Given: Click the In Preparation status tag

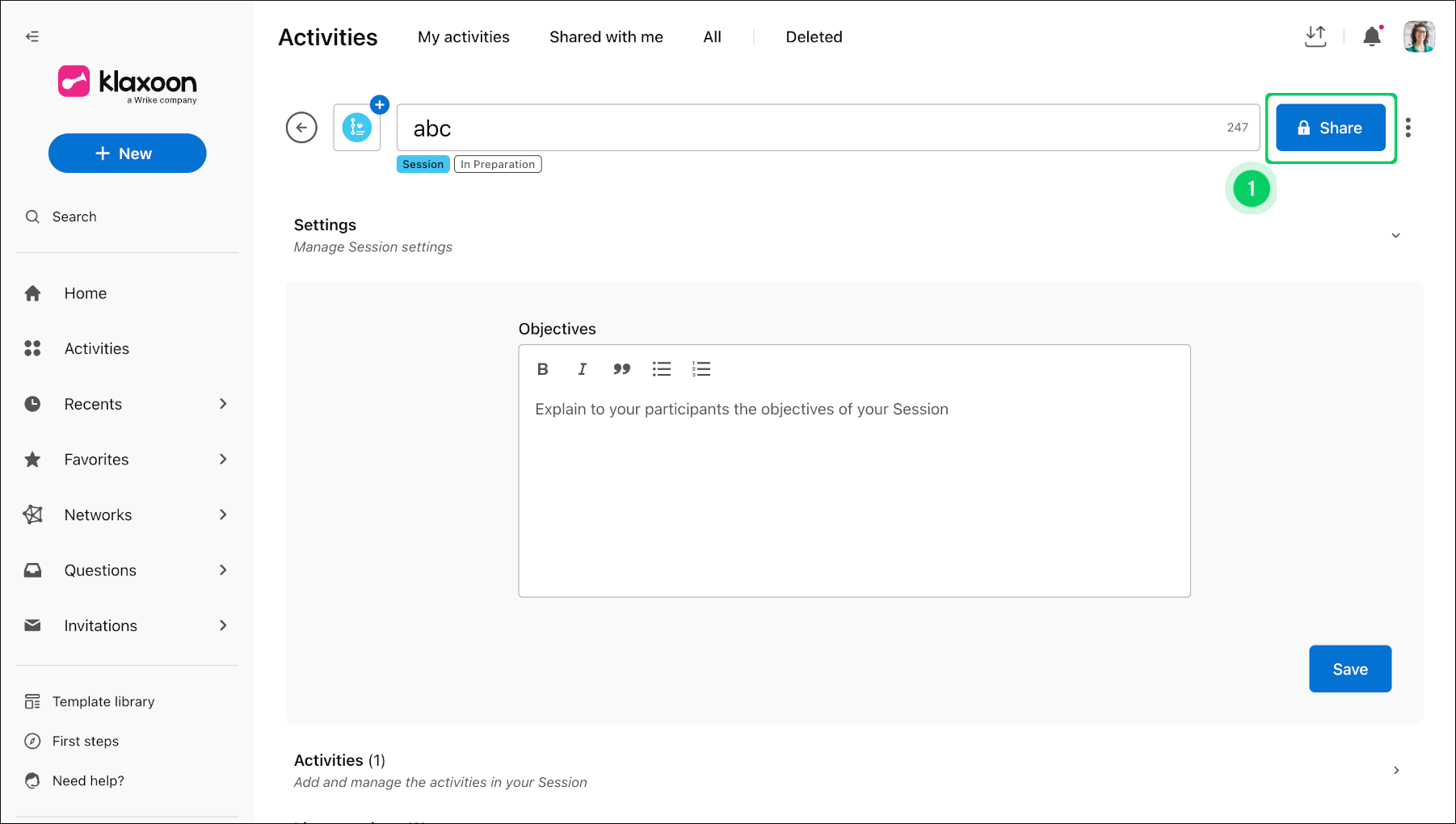Looking at the screenshot, I should [x=498, y=164].
